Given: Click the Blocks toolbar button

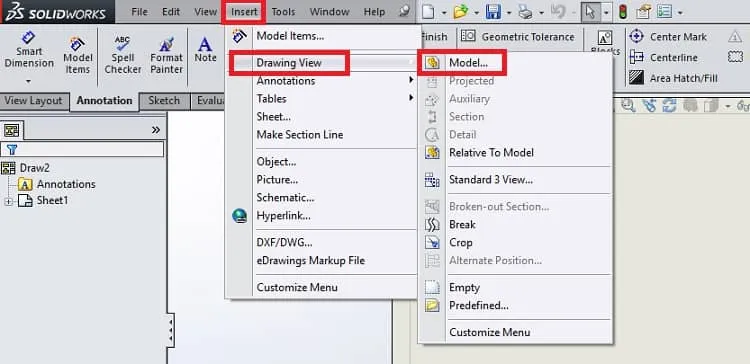Looking at the screenshot, I should tap(605, 44).
